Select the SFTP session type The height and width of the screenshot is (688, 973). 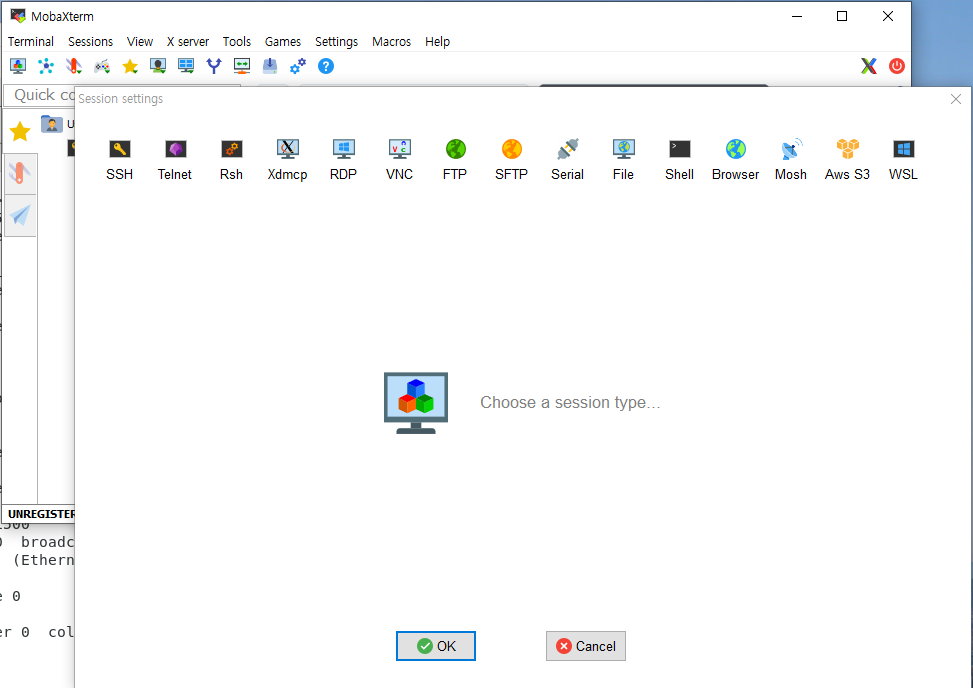tap(511, 159)
